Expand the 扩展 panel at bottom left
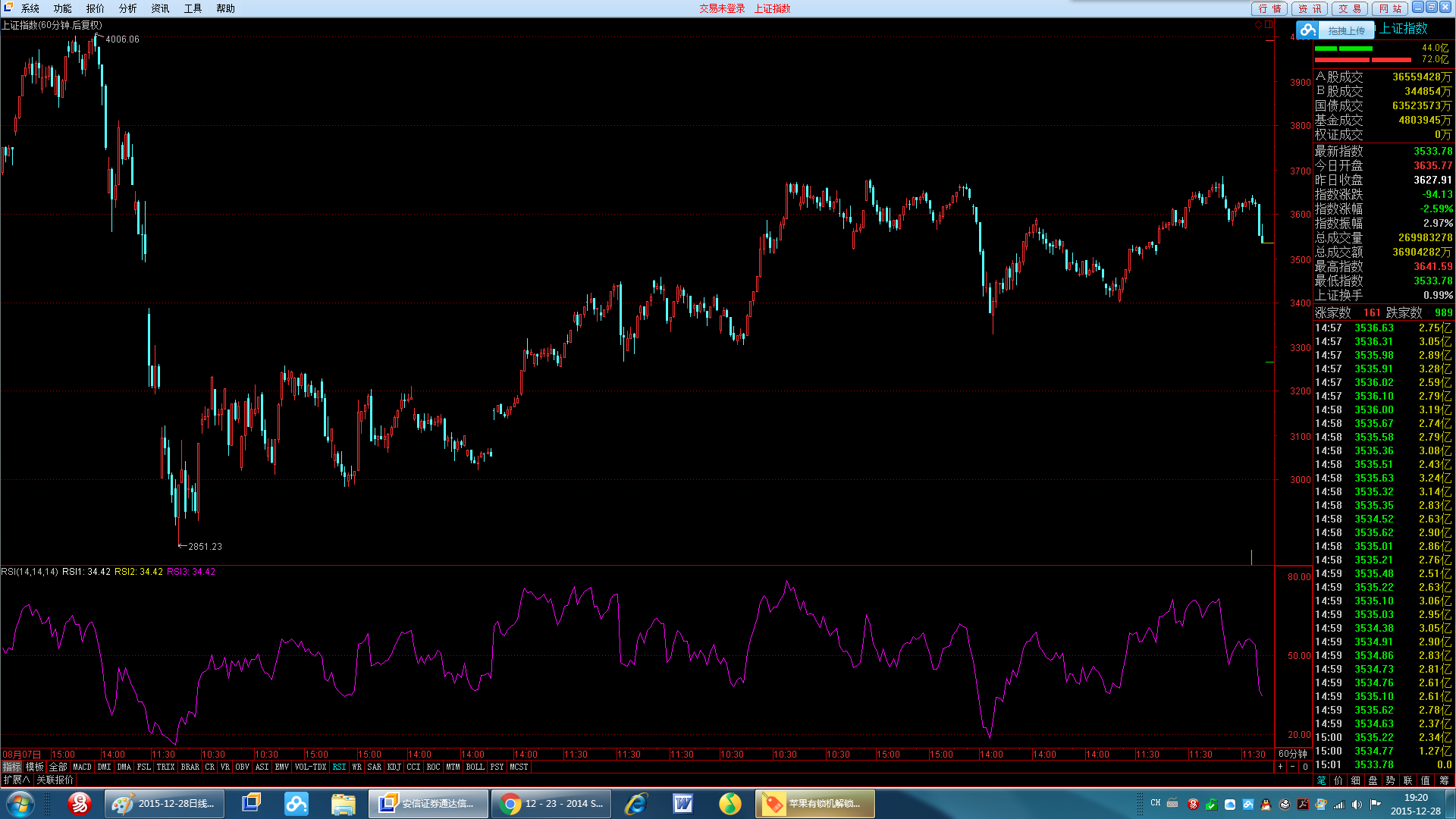Screen dimensions: 1456x819 click(17, 780)
